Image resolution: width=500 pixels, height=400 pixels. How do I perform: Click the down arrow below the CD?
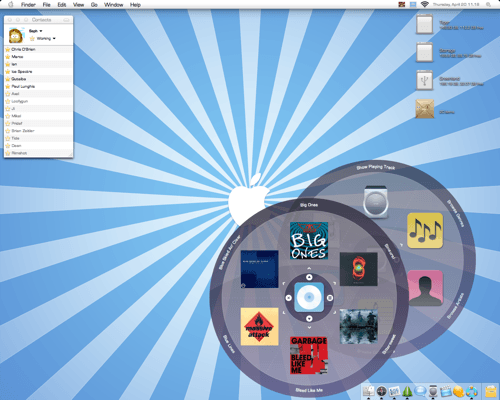point(309,318)
